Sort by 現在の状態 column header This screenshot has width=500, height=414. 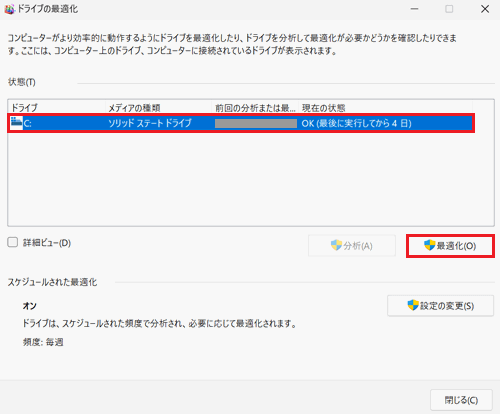point(386,108)
